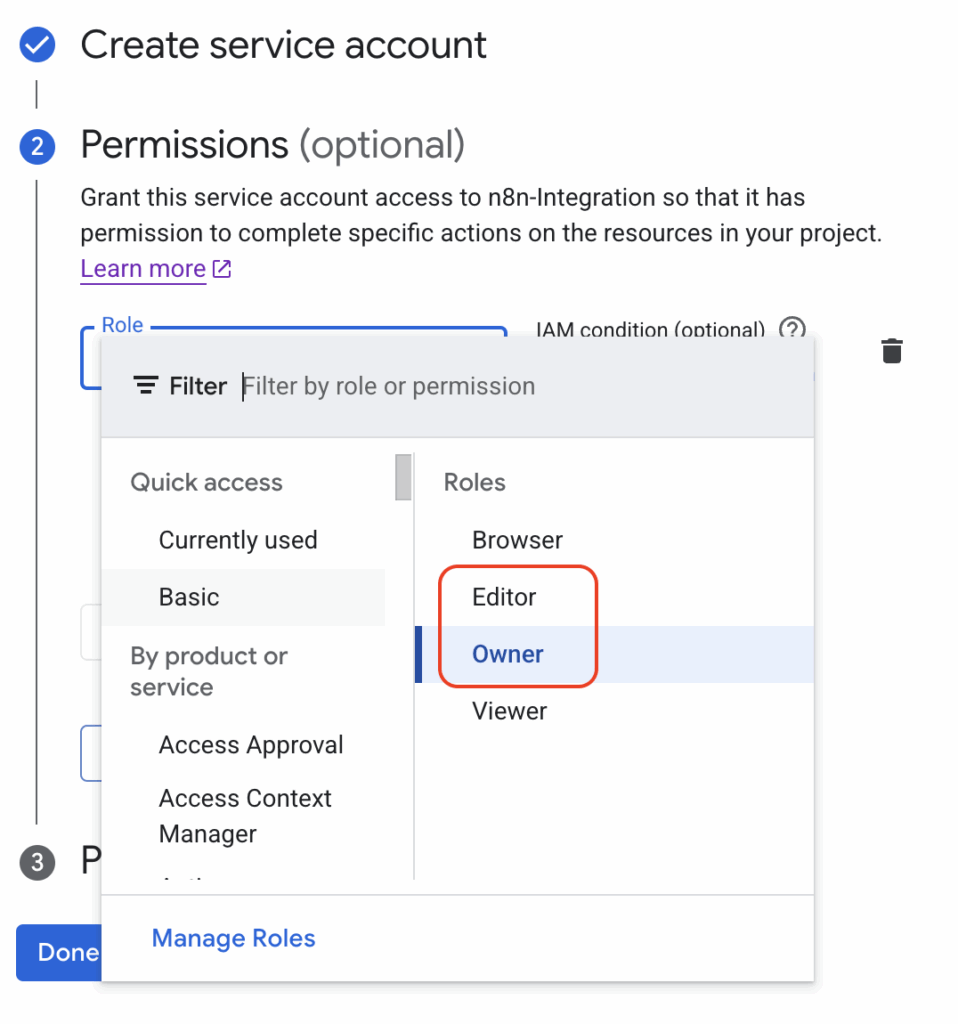Click the category list scrollbar thumb
958x1024 pixels.
[403, 477]
